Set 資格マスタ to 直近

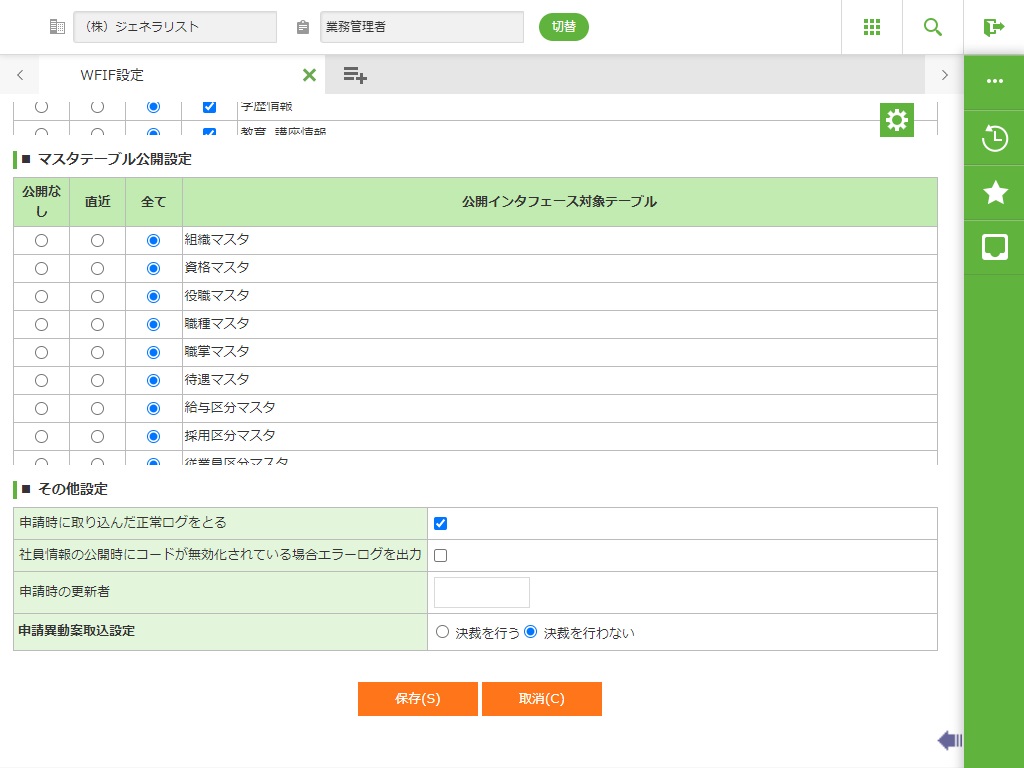pos(97,268)
